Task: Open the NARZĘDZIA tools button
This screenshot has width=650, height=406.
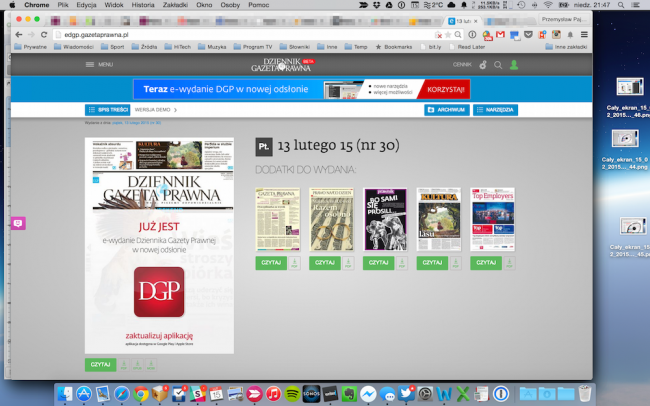Action: pyautogui.click(x=495, y=110)
